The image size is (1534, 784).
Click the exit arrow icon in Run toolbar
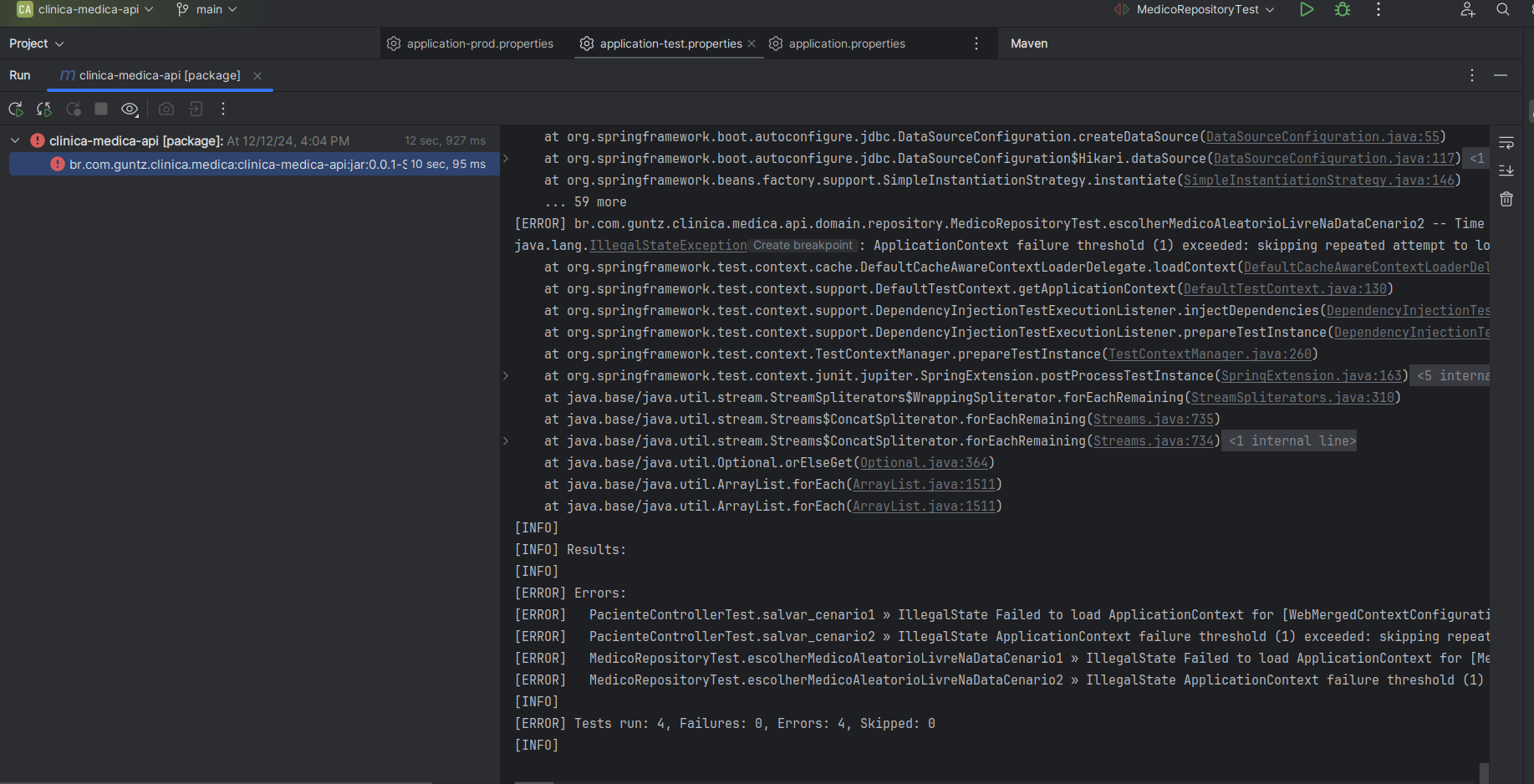[x=196, y=109]
